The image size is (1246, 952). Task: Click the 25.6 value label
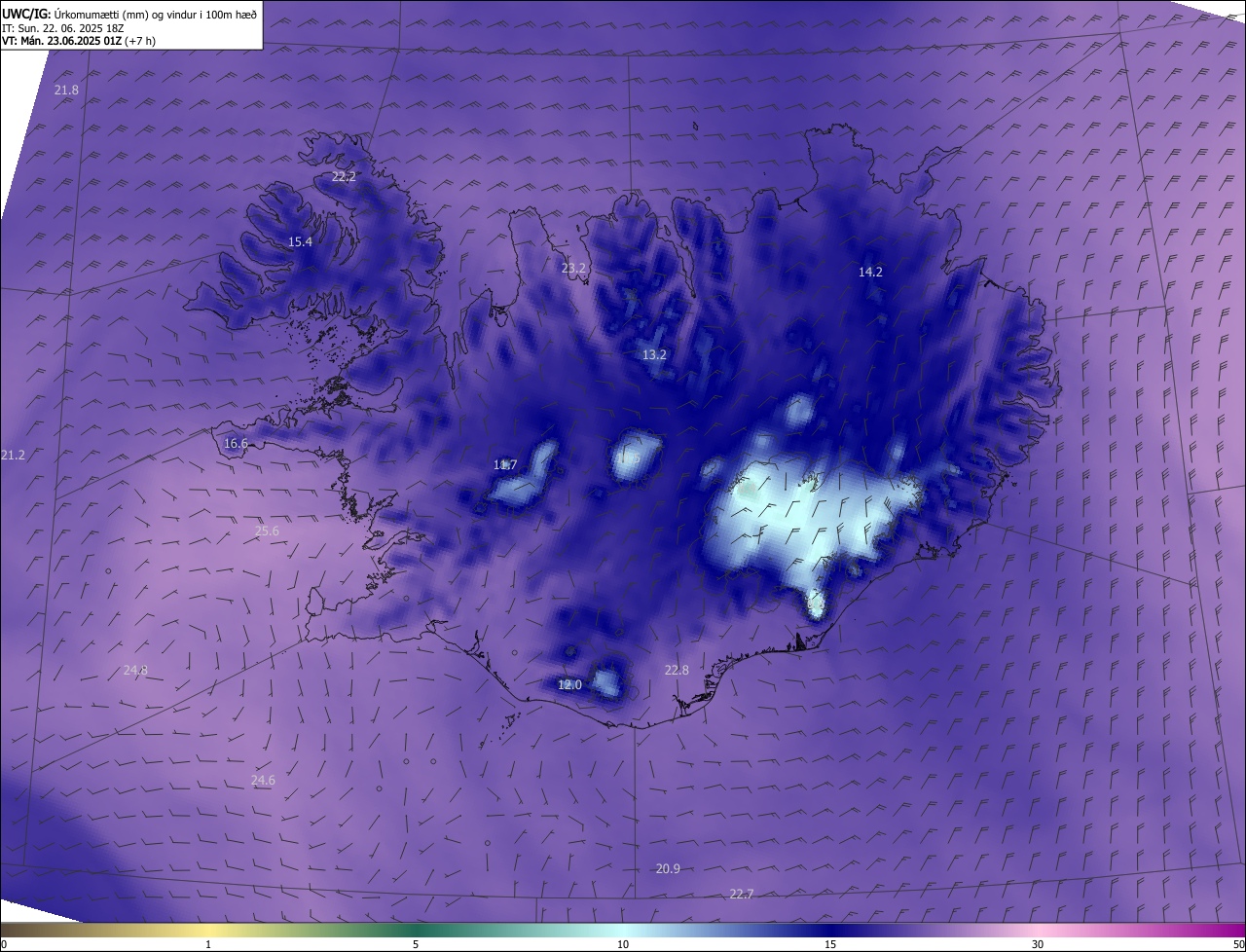point(267,531)
